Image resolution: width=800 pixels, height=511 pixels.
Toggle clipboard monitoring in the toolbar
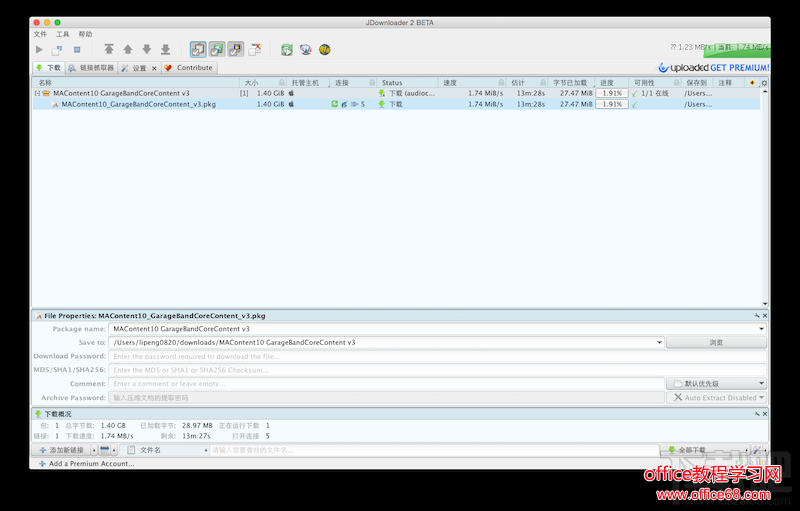pos(198,49)
